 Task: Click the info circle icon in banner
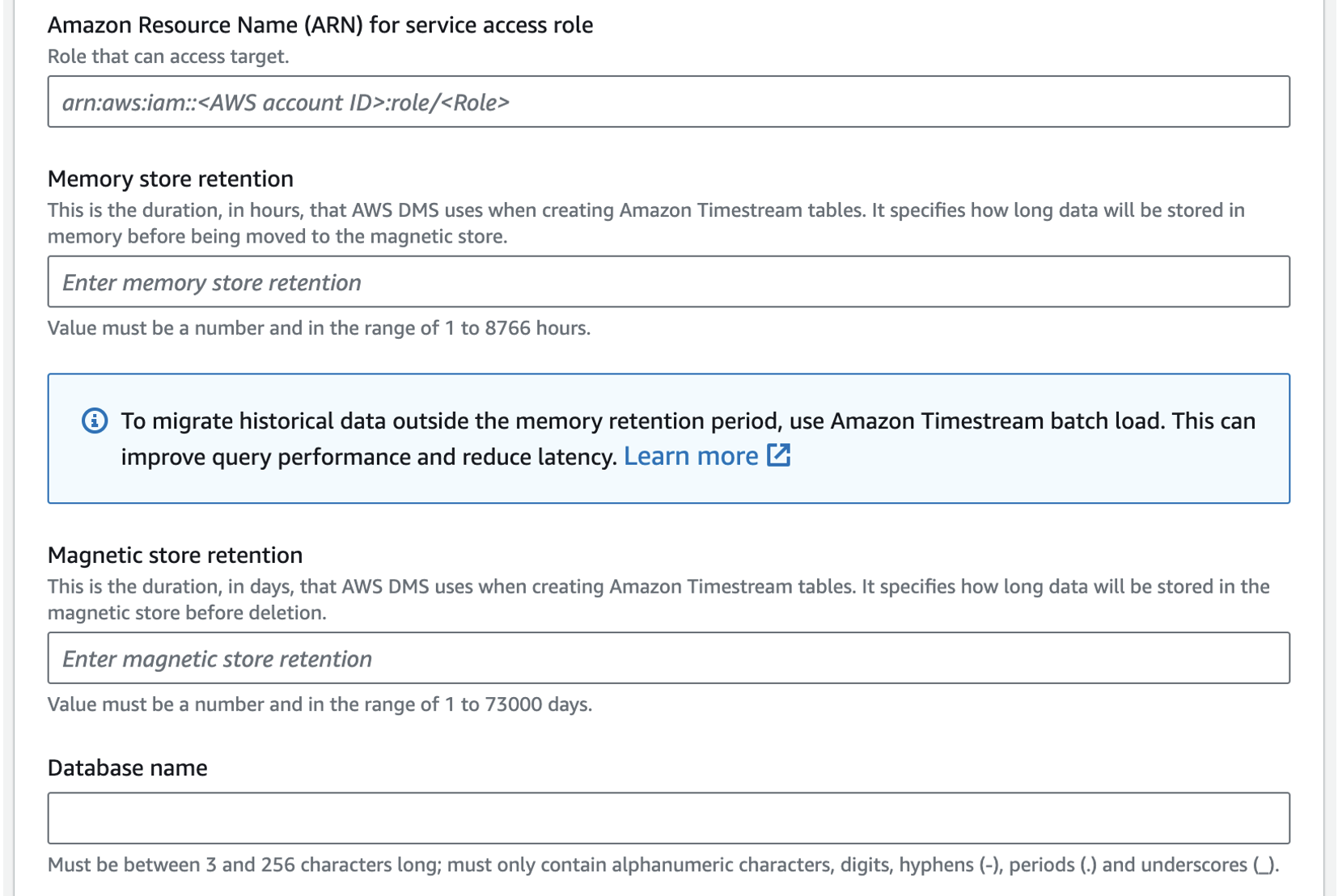tap(95, 421)
